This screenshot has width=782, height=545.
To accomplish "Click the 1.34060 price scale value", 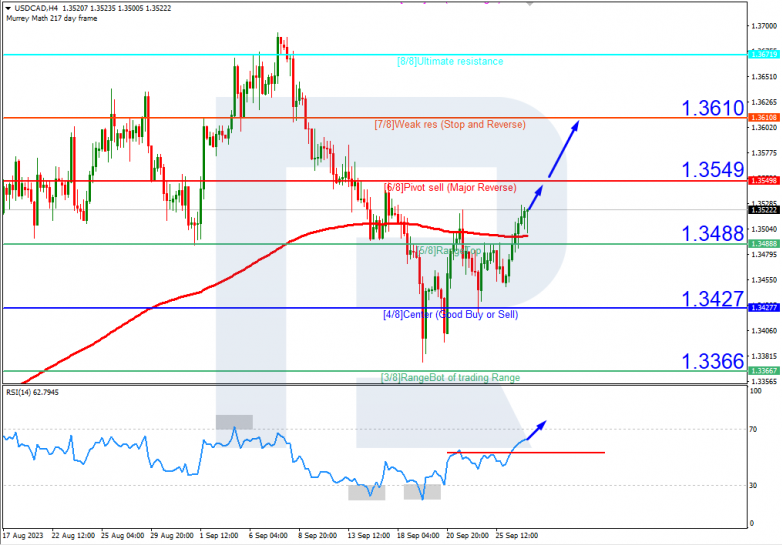I will click(764, 331).
